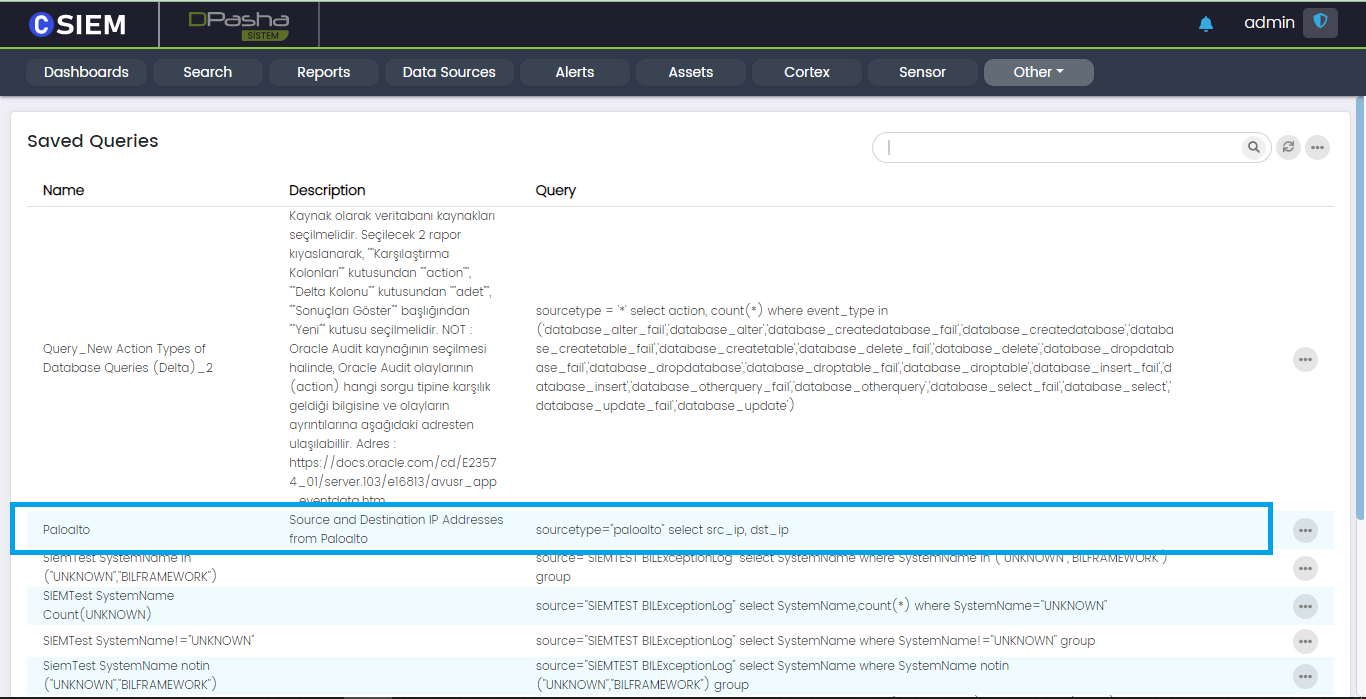The height and width of the screenshot is (699, 1366).
Task: Navigate to Data Sources
Action: [449, 72]
